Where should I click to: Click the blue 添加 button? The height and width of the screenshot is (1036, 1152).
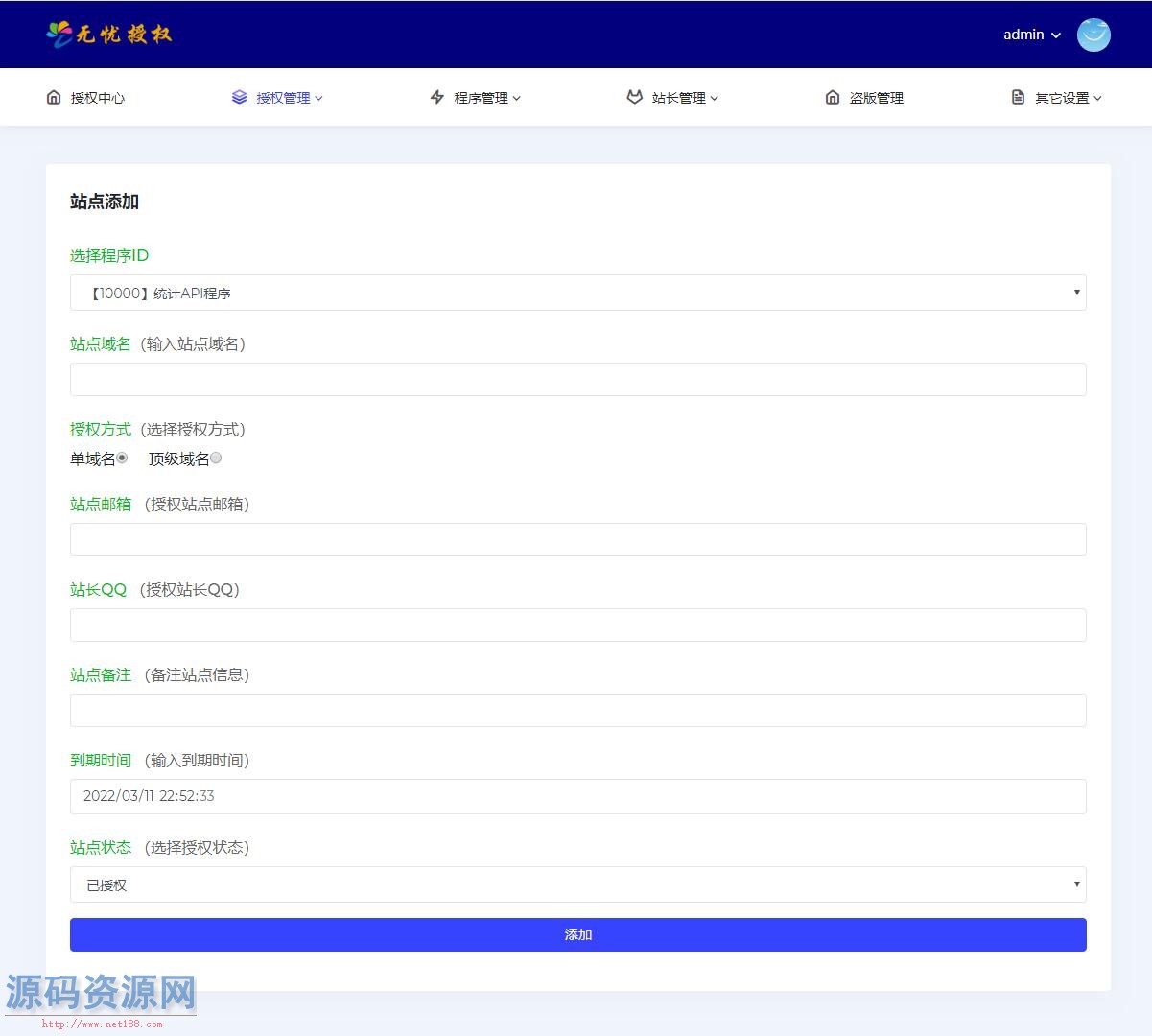point(577,934)
